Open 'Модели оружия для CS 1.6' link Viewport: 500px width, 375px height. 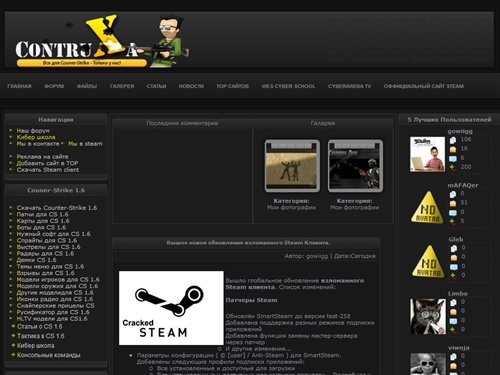click(x=57, y=286)
